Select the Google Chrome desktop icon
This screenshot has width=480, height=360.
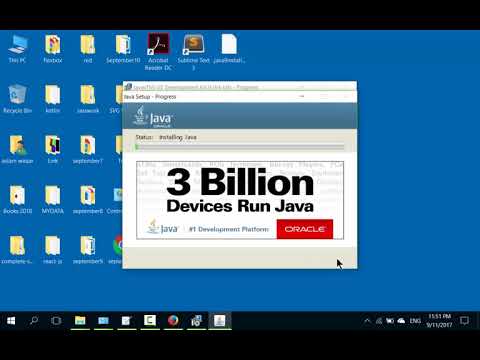pos(118,250)
